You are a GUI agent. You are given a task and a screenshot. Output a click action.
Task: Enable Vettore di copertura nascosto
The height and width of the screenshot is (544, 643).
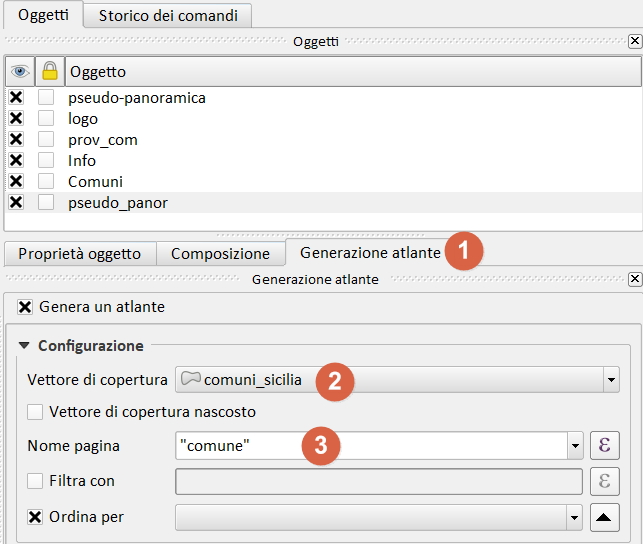35,412
